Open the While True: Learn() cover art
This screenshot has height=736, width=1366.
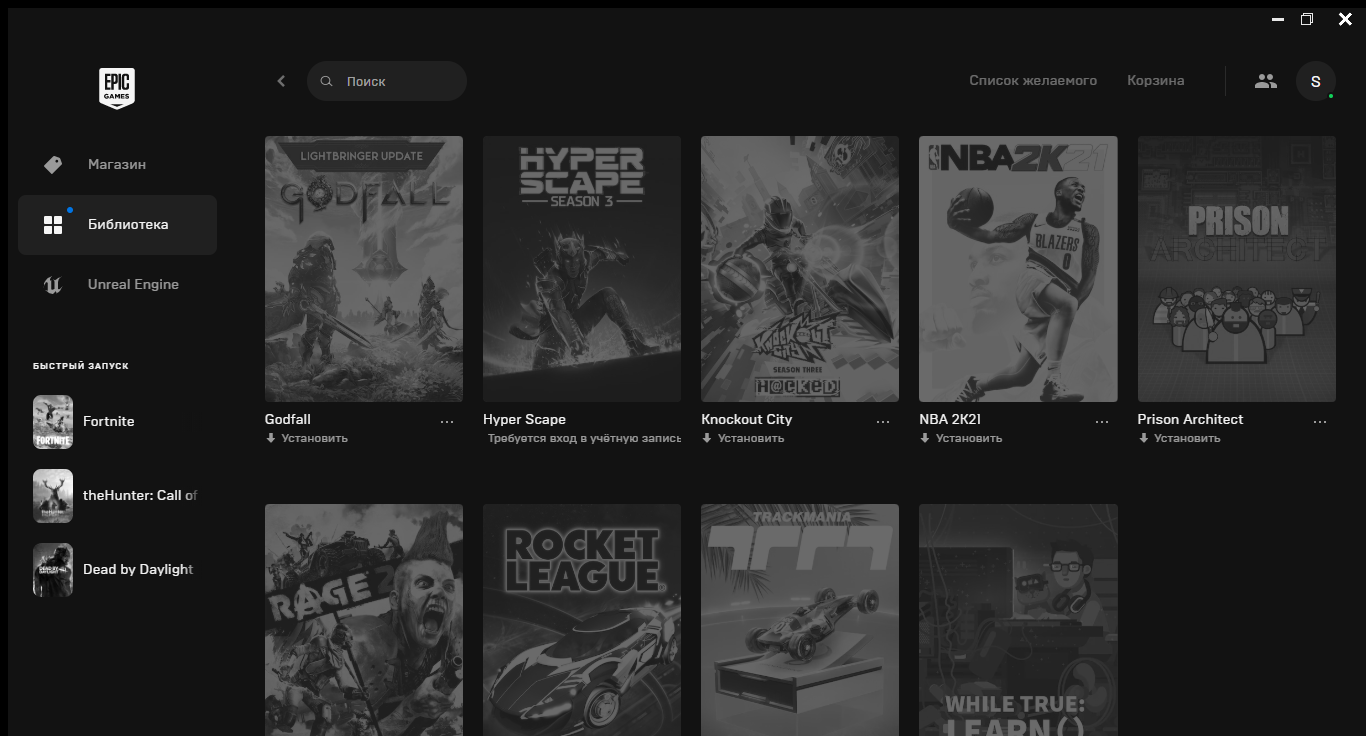click(1018, 620)
